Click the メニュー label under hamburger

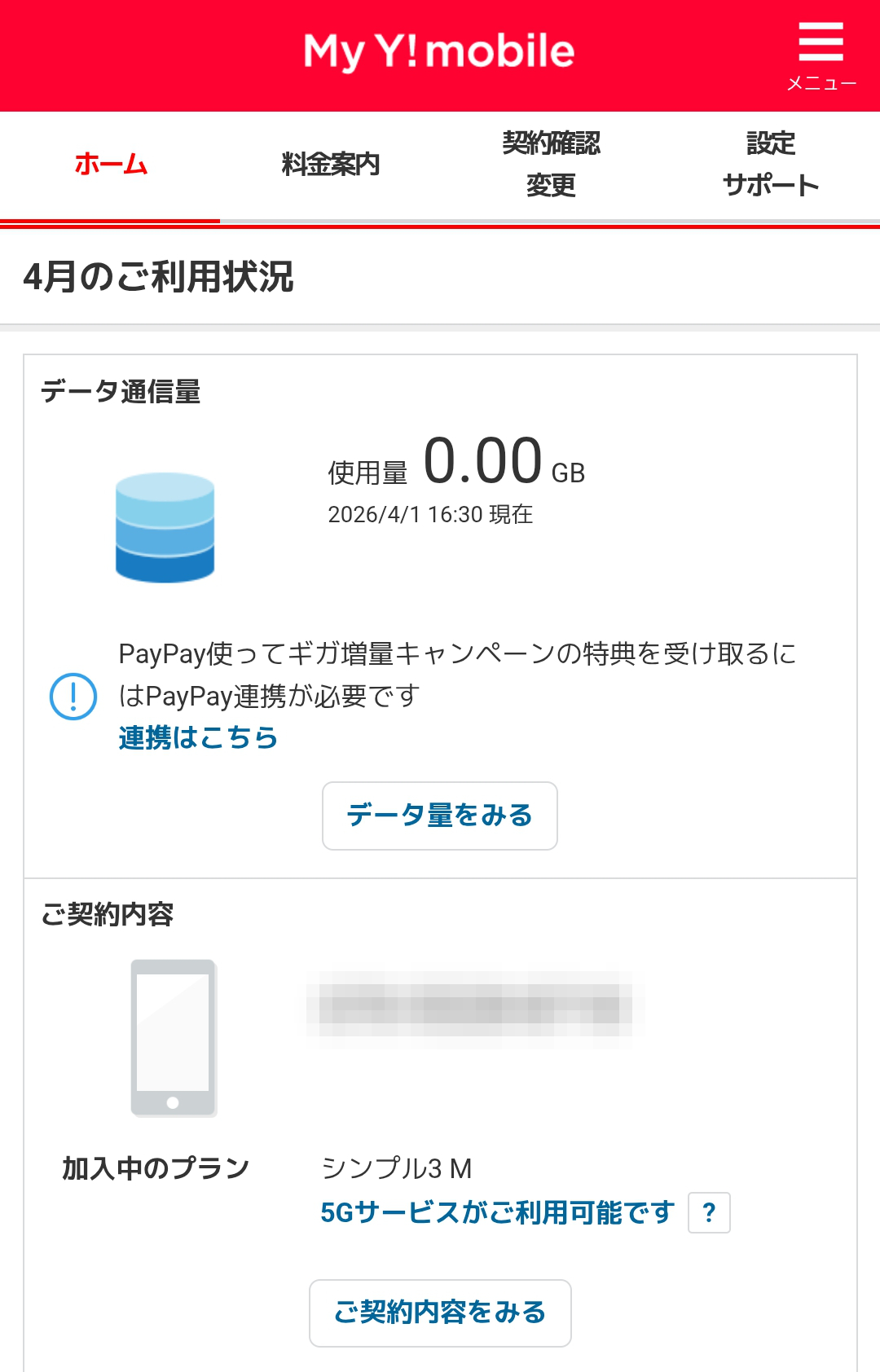pos(821,84)
